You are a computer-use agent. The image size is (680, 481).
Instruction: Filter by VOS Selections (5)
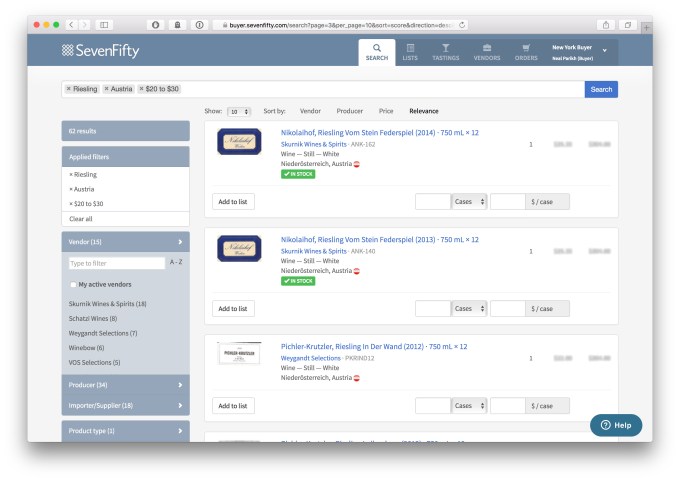(94, 362)
